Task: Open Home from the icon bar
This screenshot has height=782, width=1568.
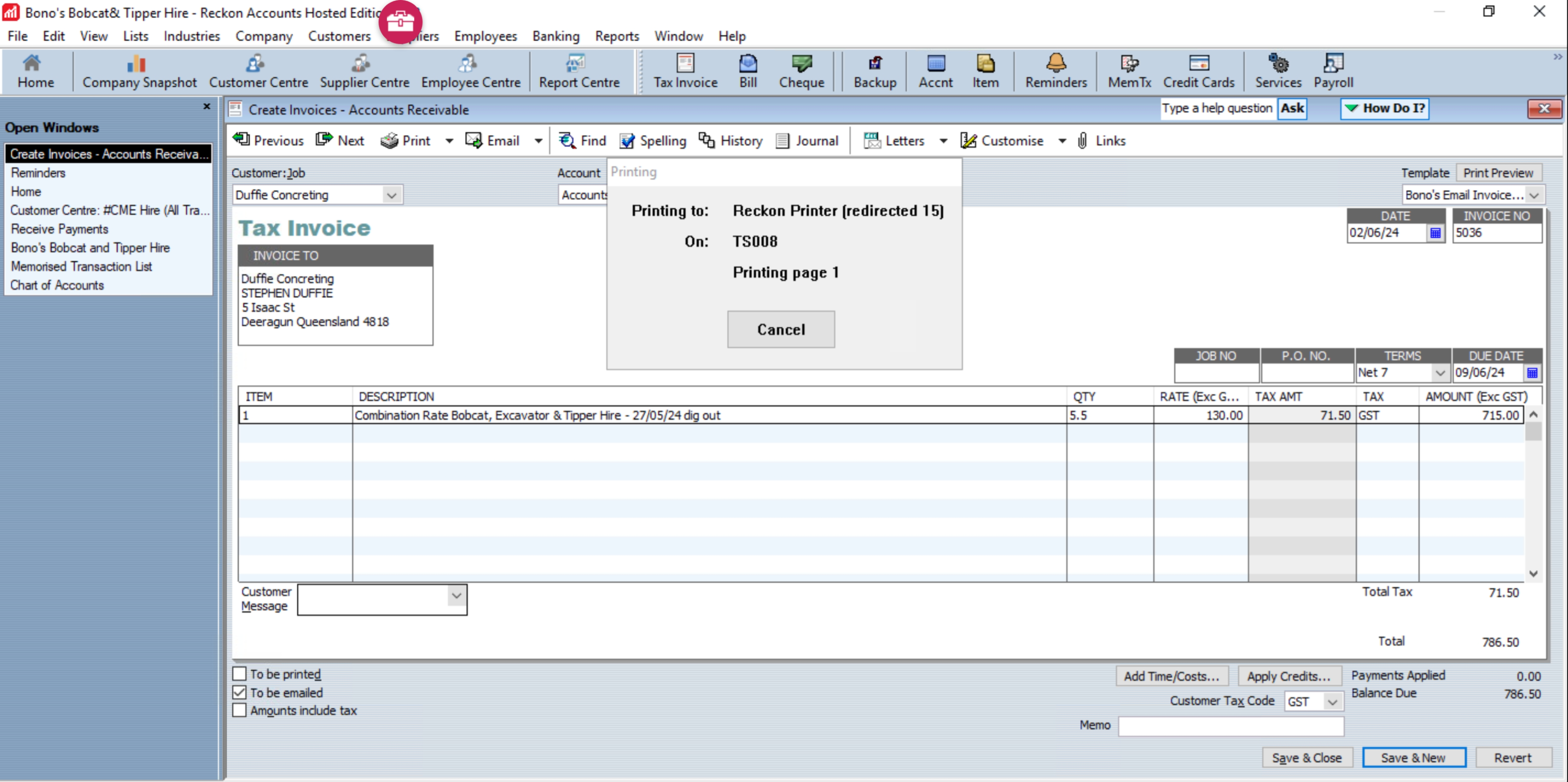Action: click(x=35, y=72)
